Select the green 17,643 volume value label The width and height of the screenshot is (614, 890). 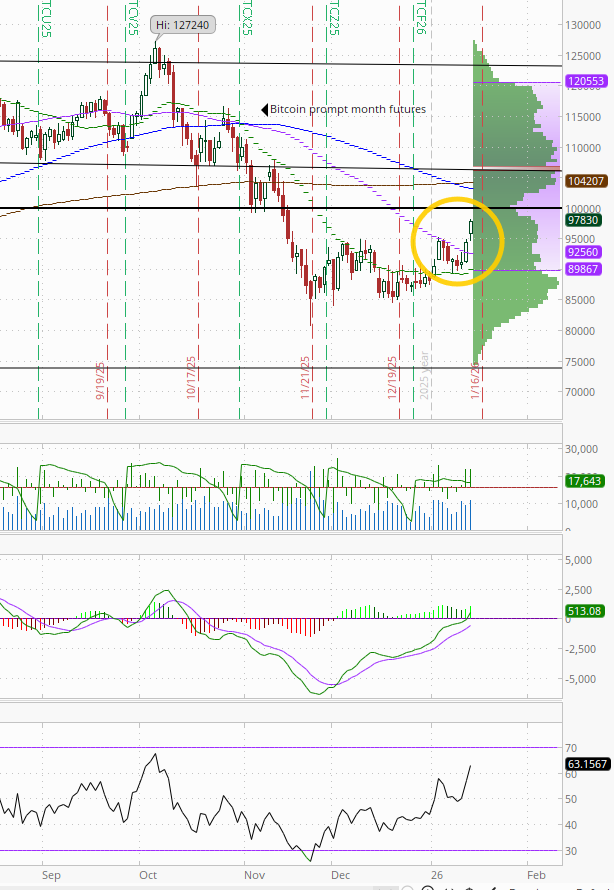coord(585,481)
